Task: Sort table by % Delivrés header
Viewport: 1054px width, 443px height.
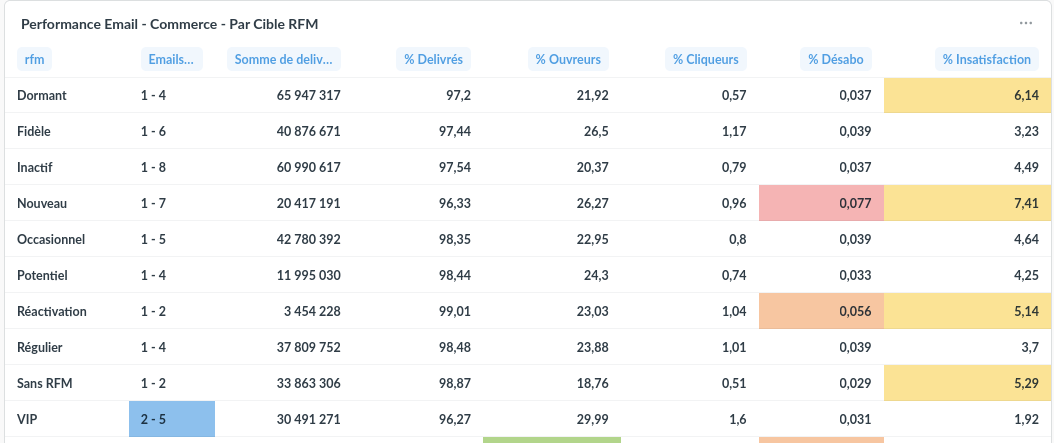Action: [434, 59]
